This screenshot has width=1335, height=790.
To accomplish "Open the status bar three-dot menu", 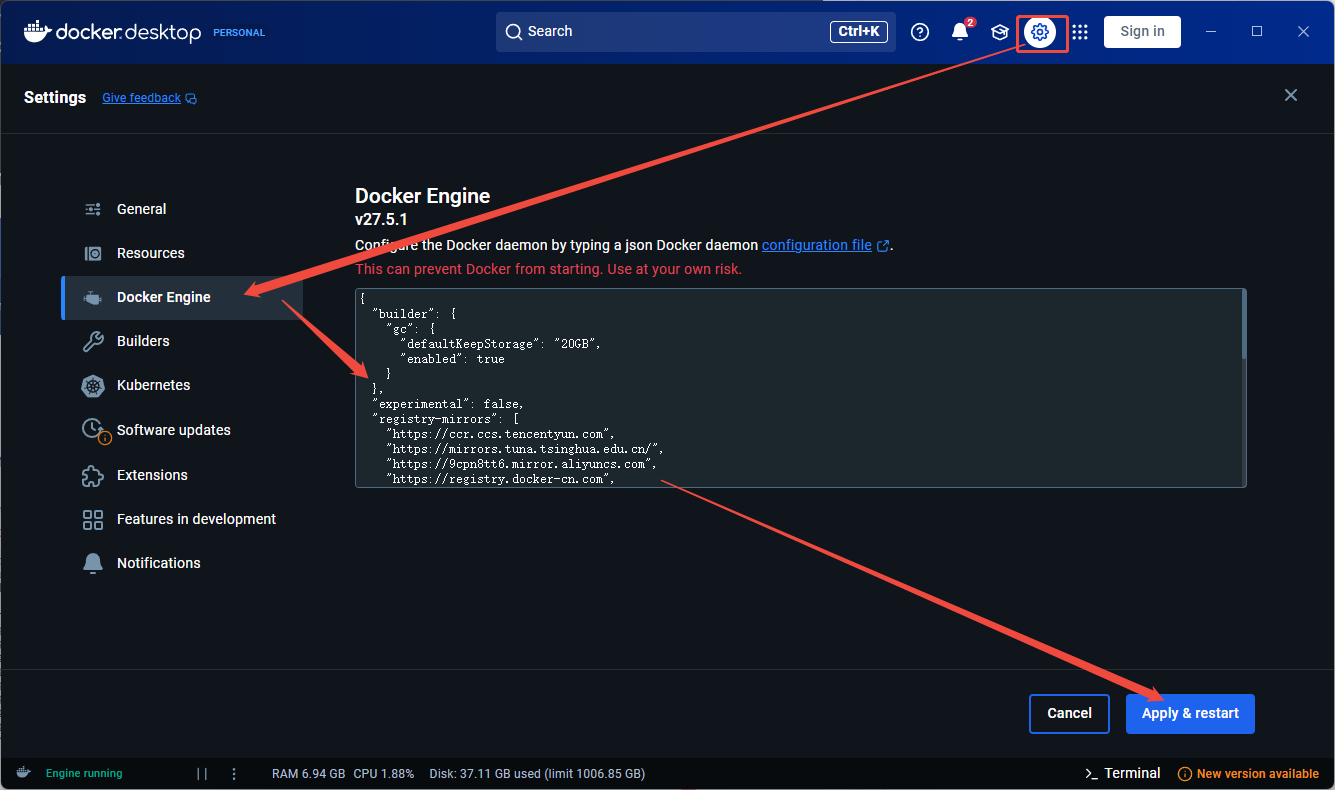I will (x=234, y=773).
